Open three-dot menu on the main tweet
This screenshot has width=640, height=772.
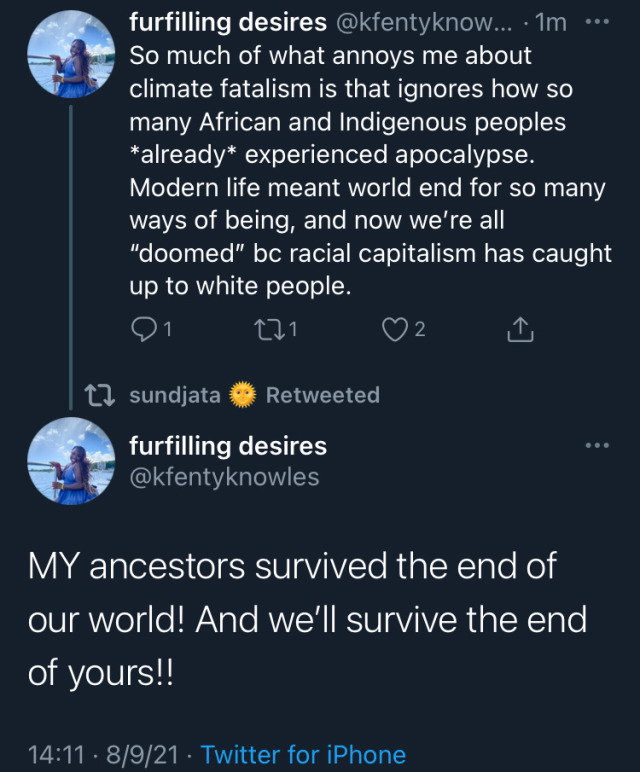(597, 445)
